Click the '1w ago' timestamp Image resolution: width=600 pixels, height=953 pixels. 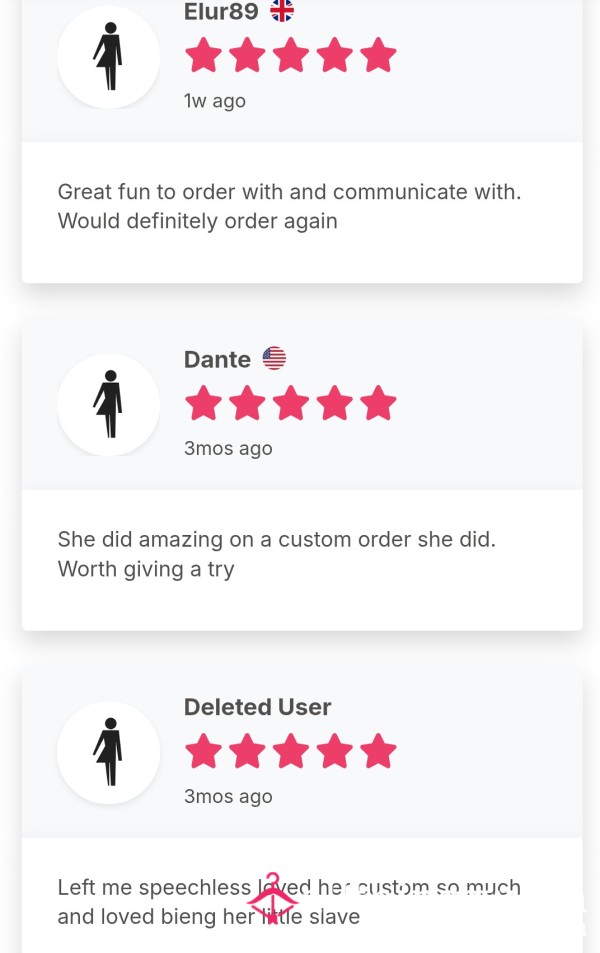(215, 101)
